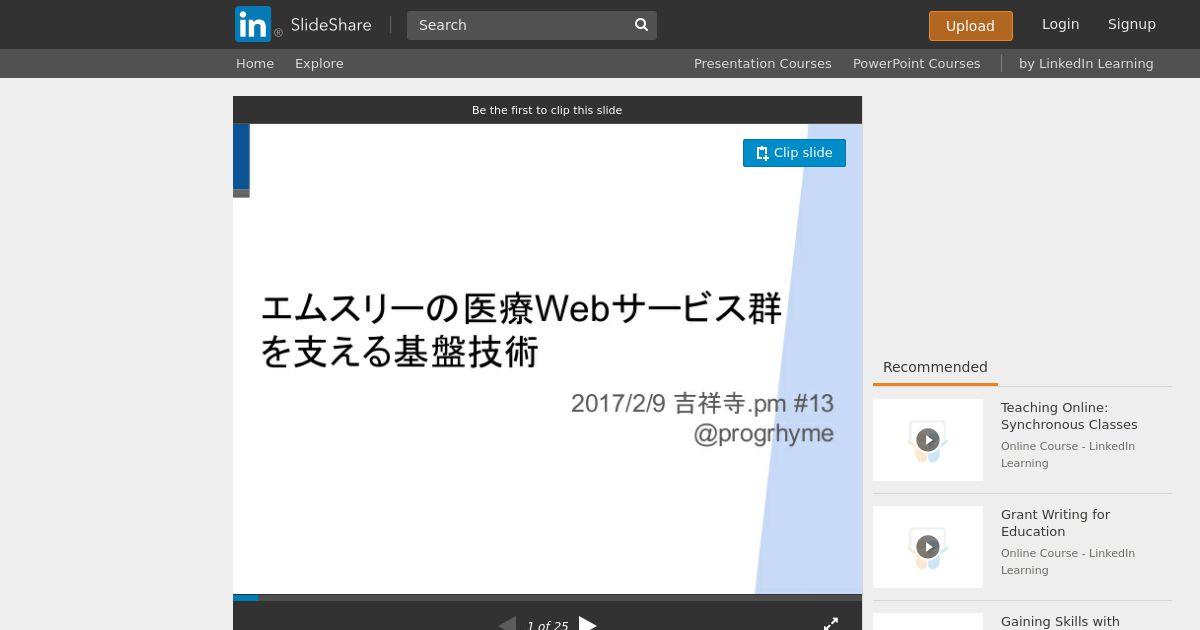Open Grant Writing for Education title
Image resolution: width=1200 pixels, height=630 pixels.
click(1055, 523)
